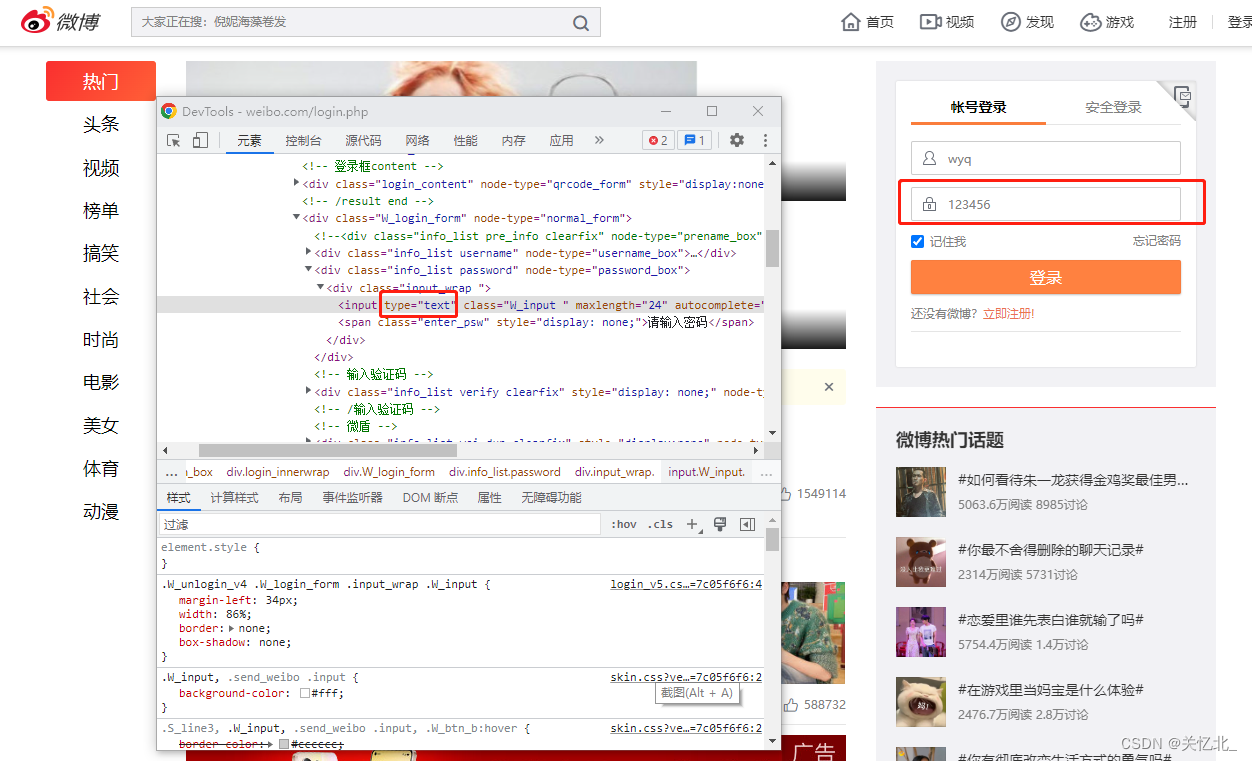Click the orange 登录 button
Screen dimensions: 1252x761
click(x=1045, y=277)
